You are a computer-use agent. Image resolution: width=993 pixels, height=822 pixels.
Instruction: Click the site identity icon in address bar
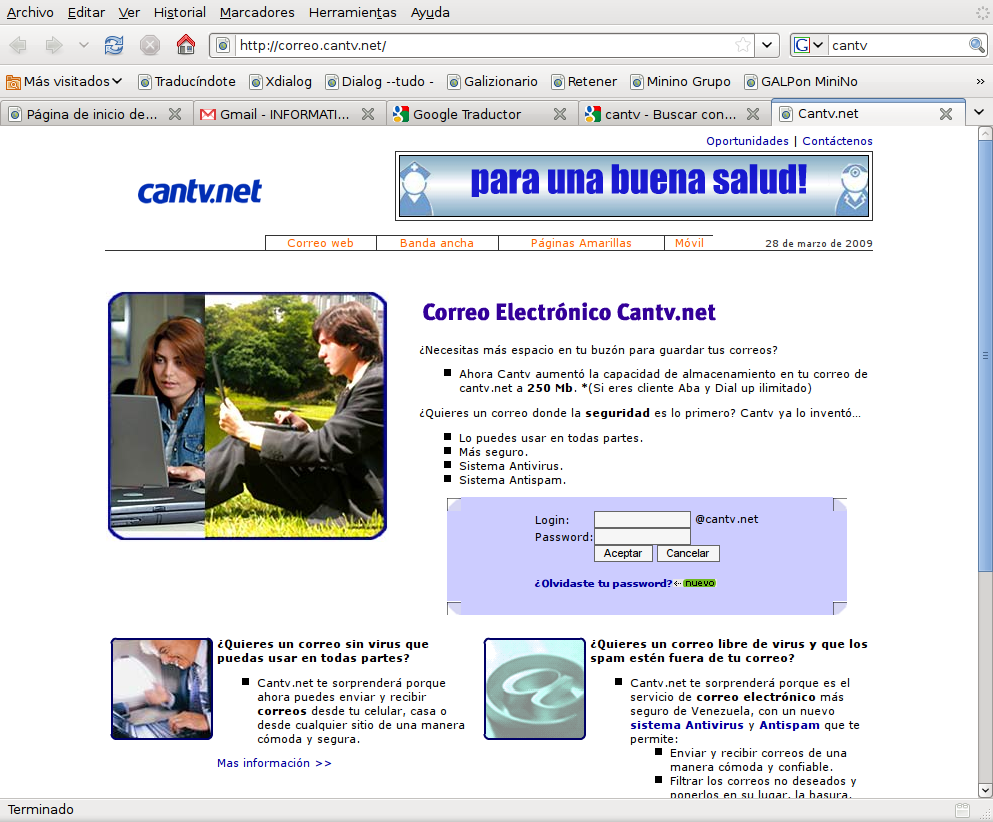(x=223, y=45)
